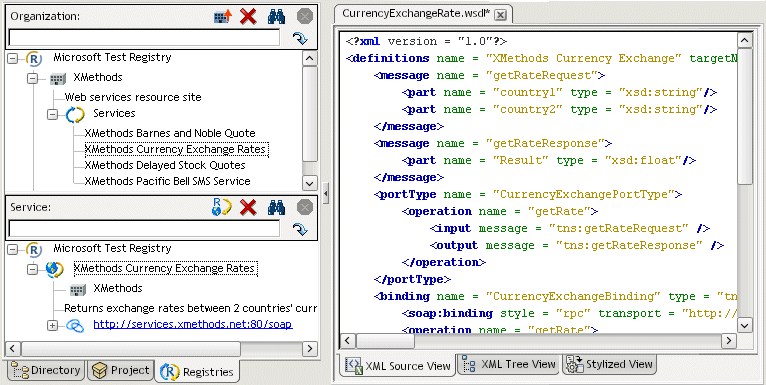
Task: Click the Service panel scroll right arrow
Action: 310,348
